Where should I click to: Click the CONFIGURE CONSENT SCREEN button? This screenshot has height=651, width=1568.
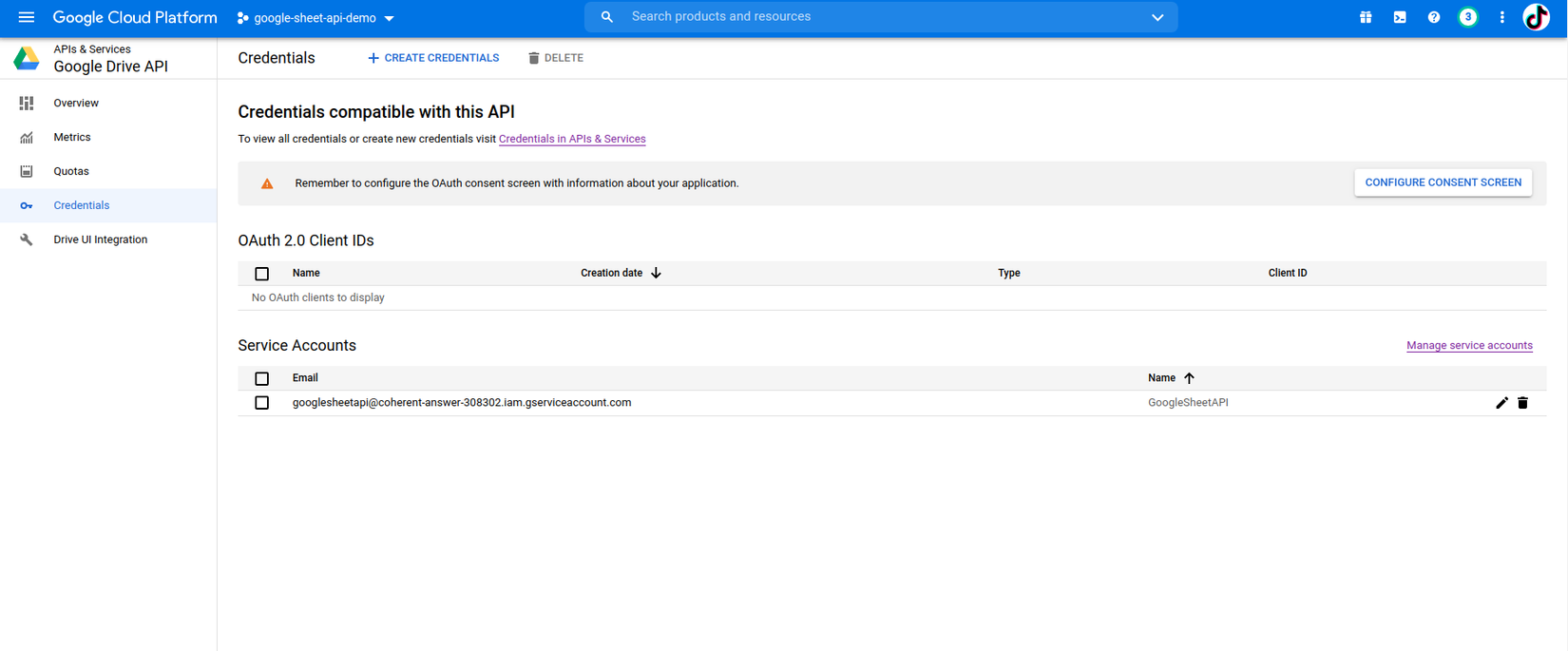click(1443, 182)
